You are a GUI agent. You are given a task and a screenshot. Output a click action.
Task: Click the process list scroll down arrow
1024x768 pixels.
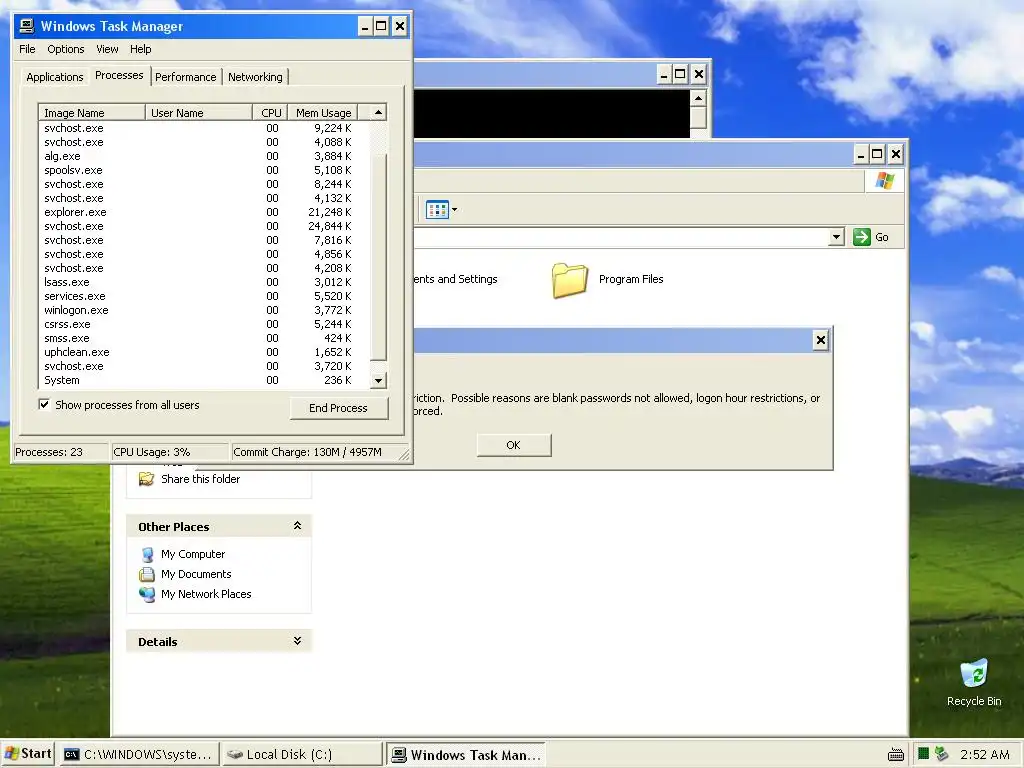coord(378,380)
